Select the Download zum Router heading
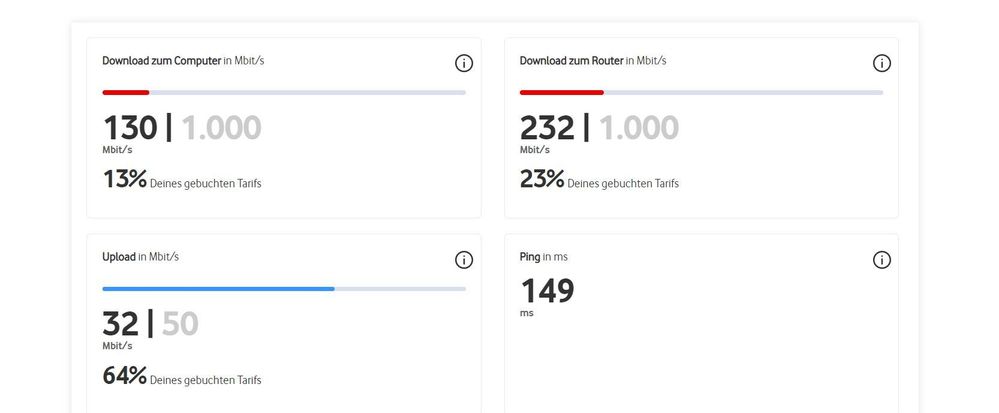 (593, 61)
